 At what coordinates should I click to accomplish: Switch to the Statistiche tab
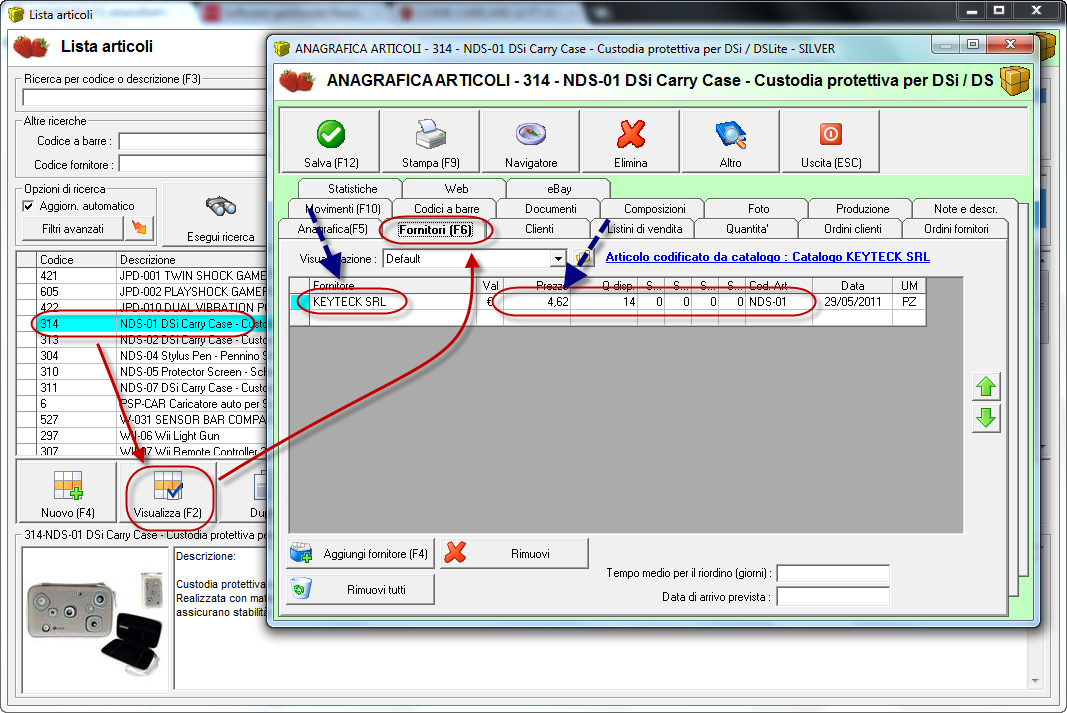pos(352,188)
